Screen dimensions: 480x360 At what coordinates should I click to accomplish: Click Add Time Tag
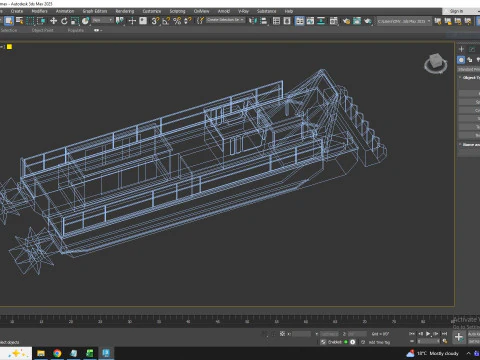(x=379, y=342)
